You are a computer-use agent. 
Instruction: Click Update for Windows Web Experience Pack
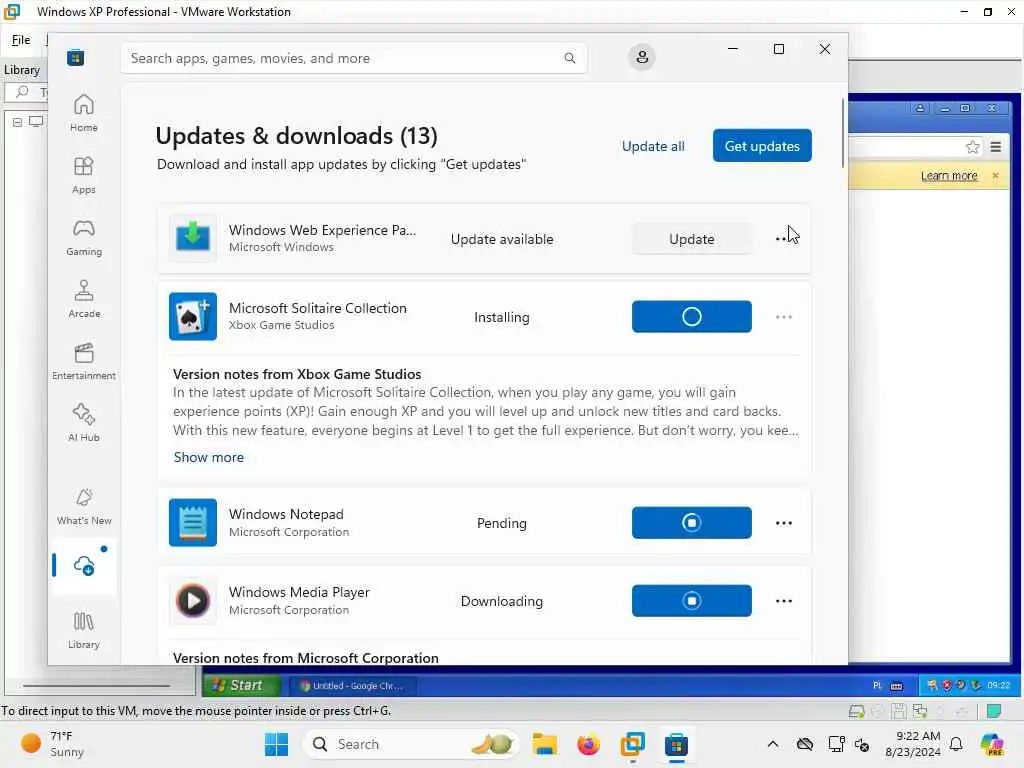pyautogui.click(x=692, y=239)
